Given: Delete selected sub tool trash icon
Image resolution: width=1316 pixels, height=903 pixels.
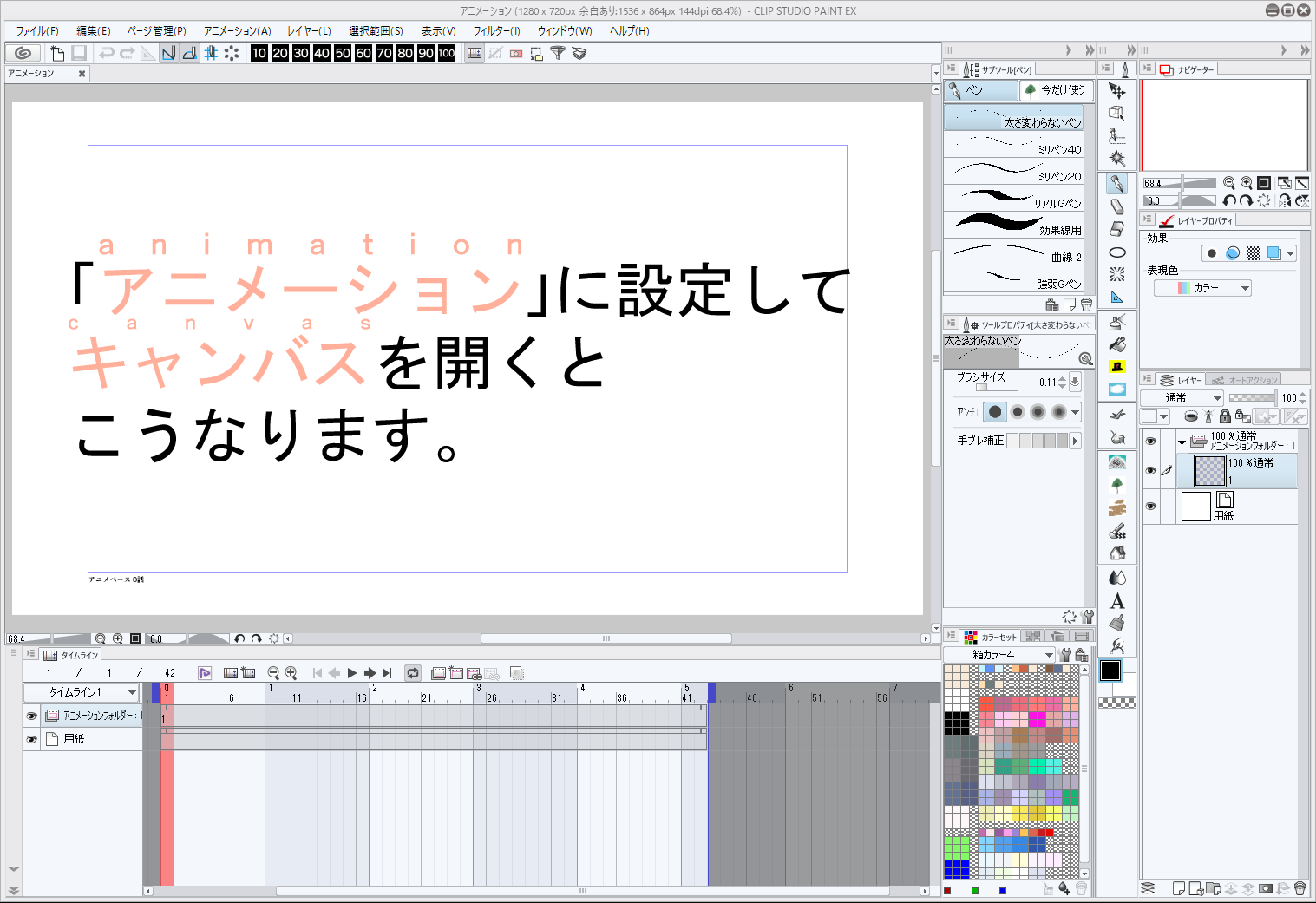Looking at the screenshot, I should (1086, 304).
